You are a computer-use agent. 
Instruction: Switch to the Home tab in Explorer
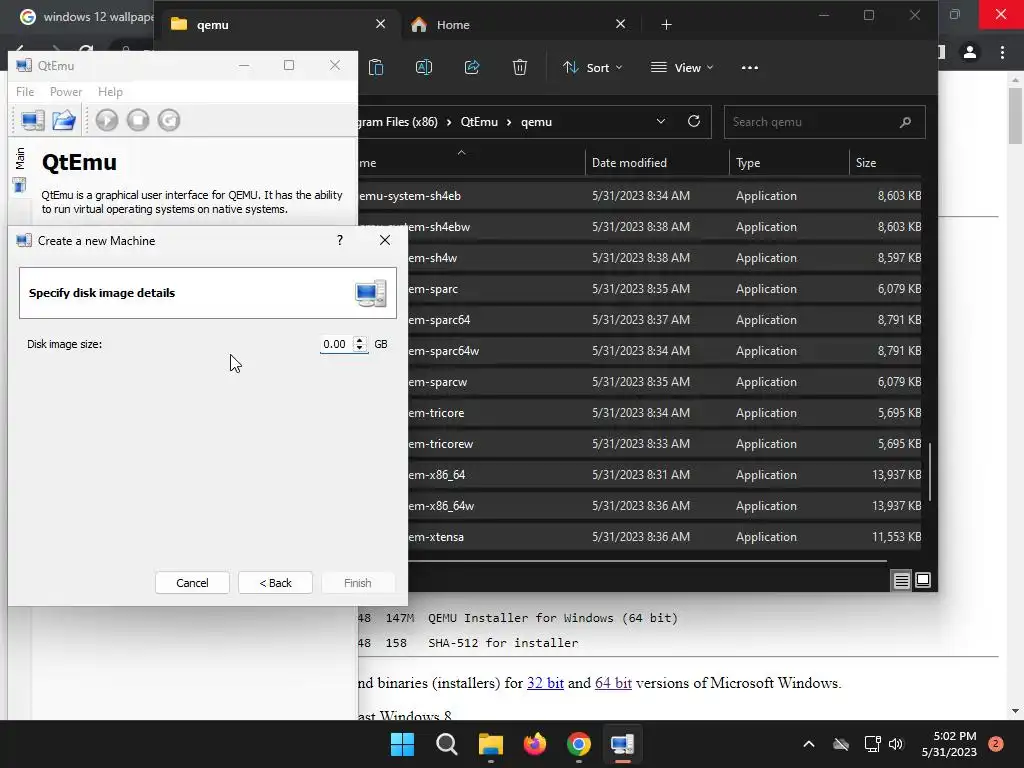[x=517, y=25]
